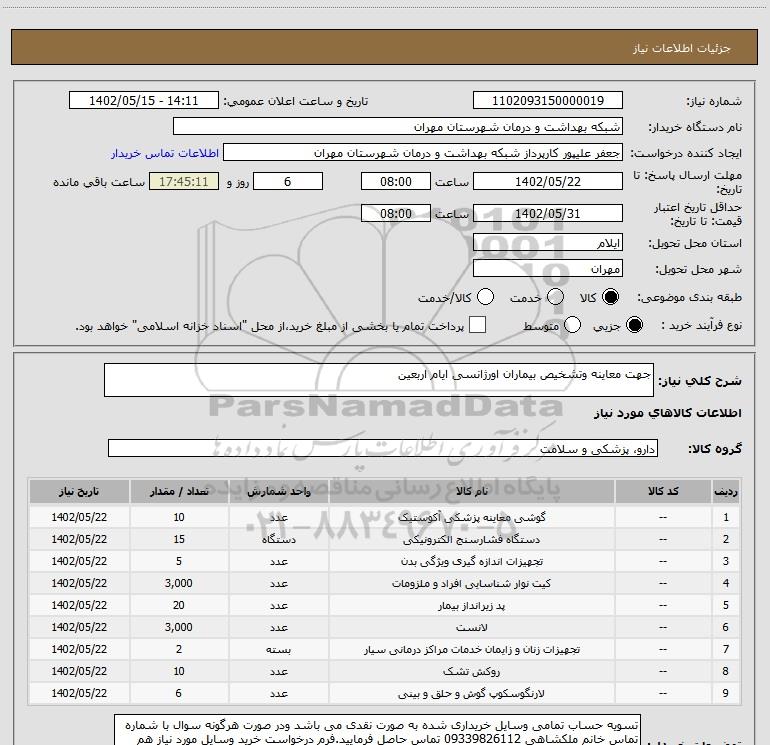Click the response deadline date 1402/05/22 field
This screenshot has height=745, width=770.
[x=548, y=181]
